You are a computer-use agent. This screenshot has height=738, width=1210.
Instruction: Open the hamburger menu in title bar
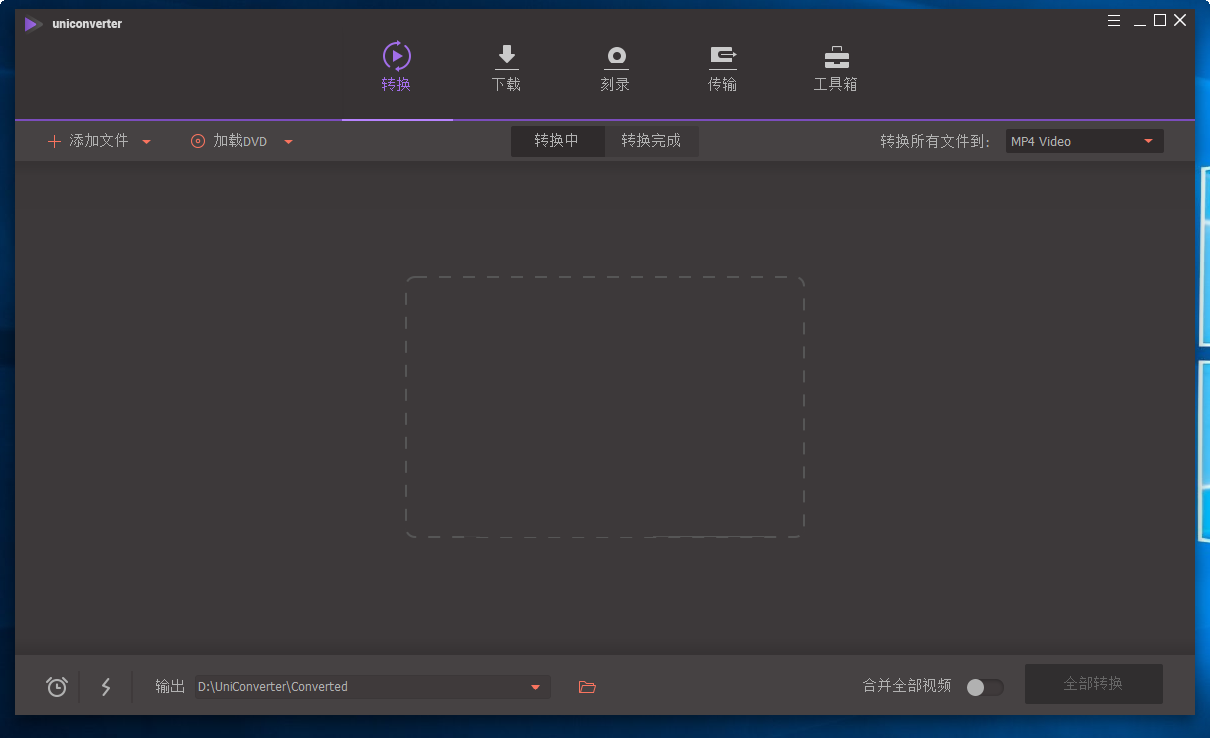pyautogui.click(x=1114, y=20)
